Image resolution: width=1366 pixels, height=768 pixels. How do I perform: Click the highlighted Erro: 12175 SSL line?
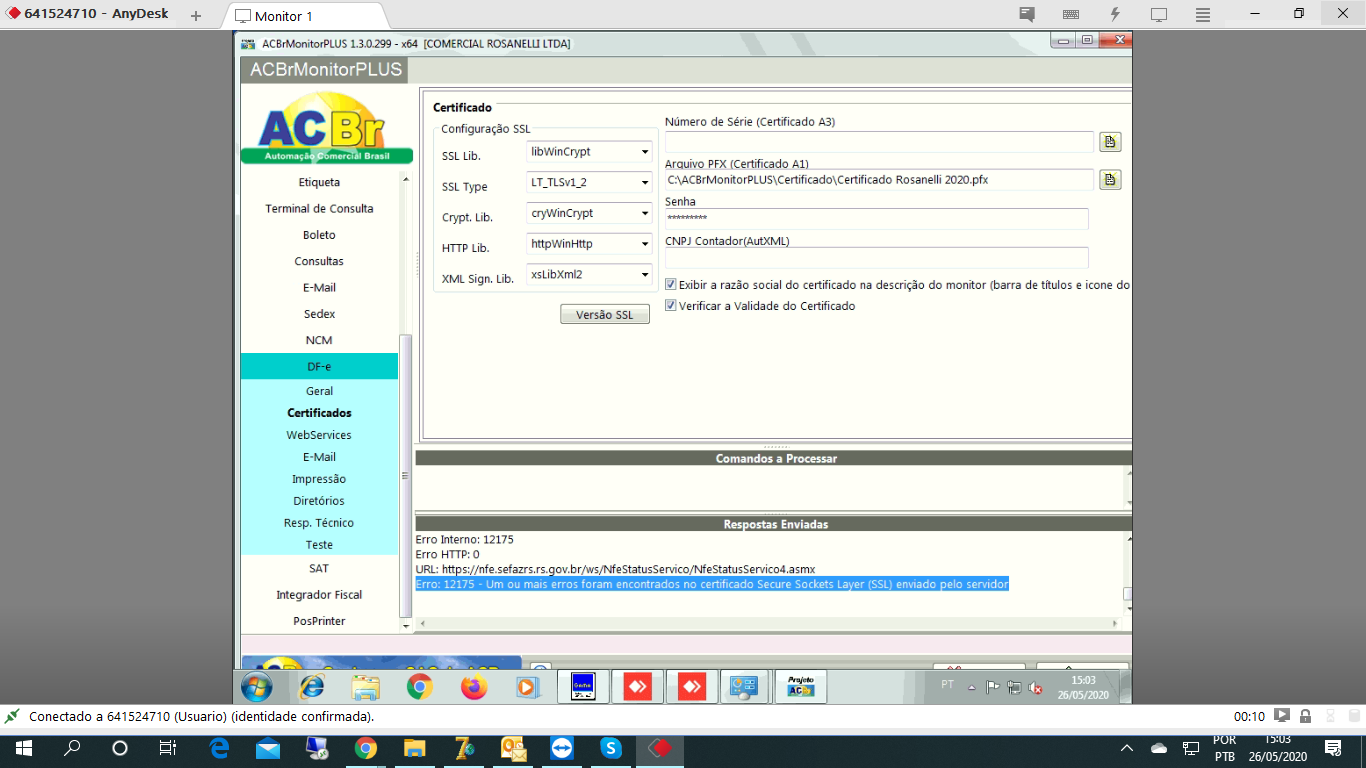click(x=712, y=584)
